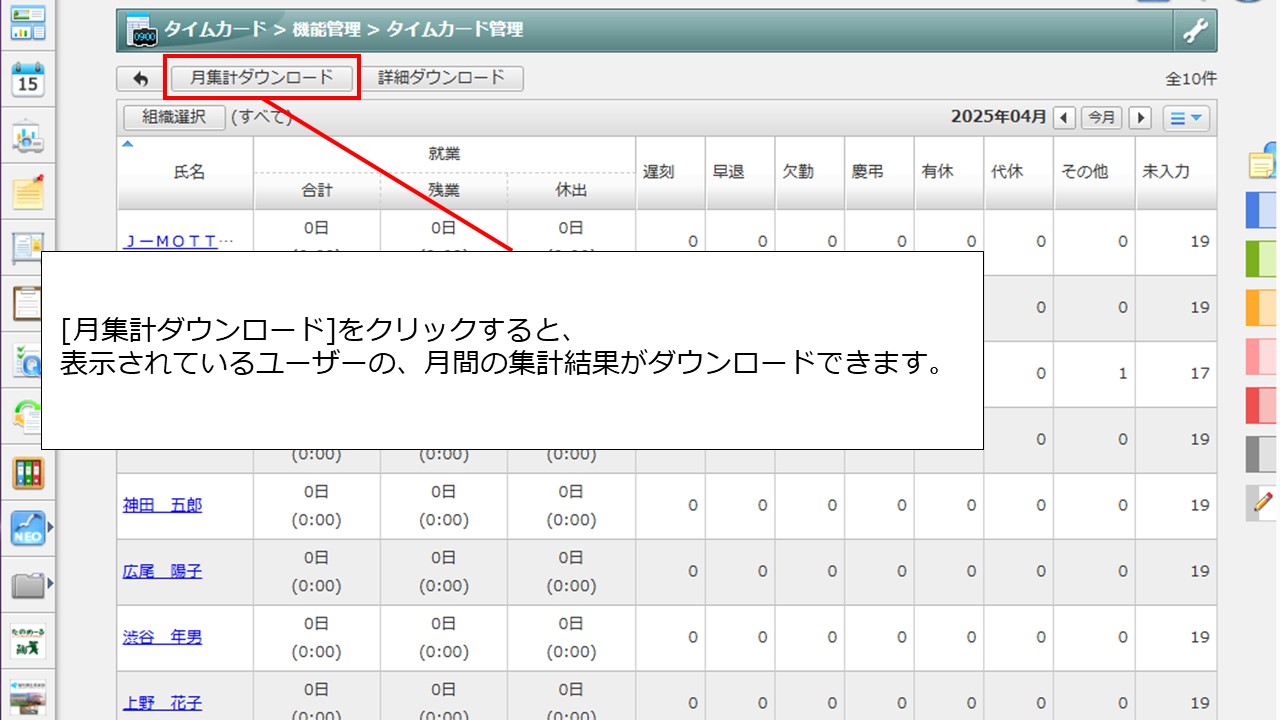Click the 残業 column header
The image size is (1280, 720).
coord(444,190)
